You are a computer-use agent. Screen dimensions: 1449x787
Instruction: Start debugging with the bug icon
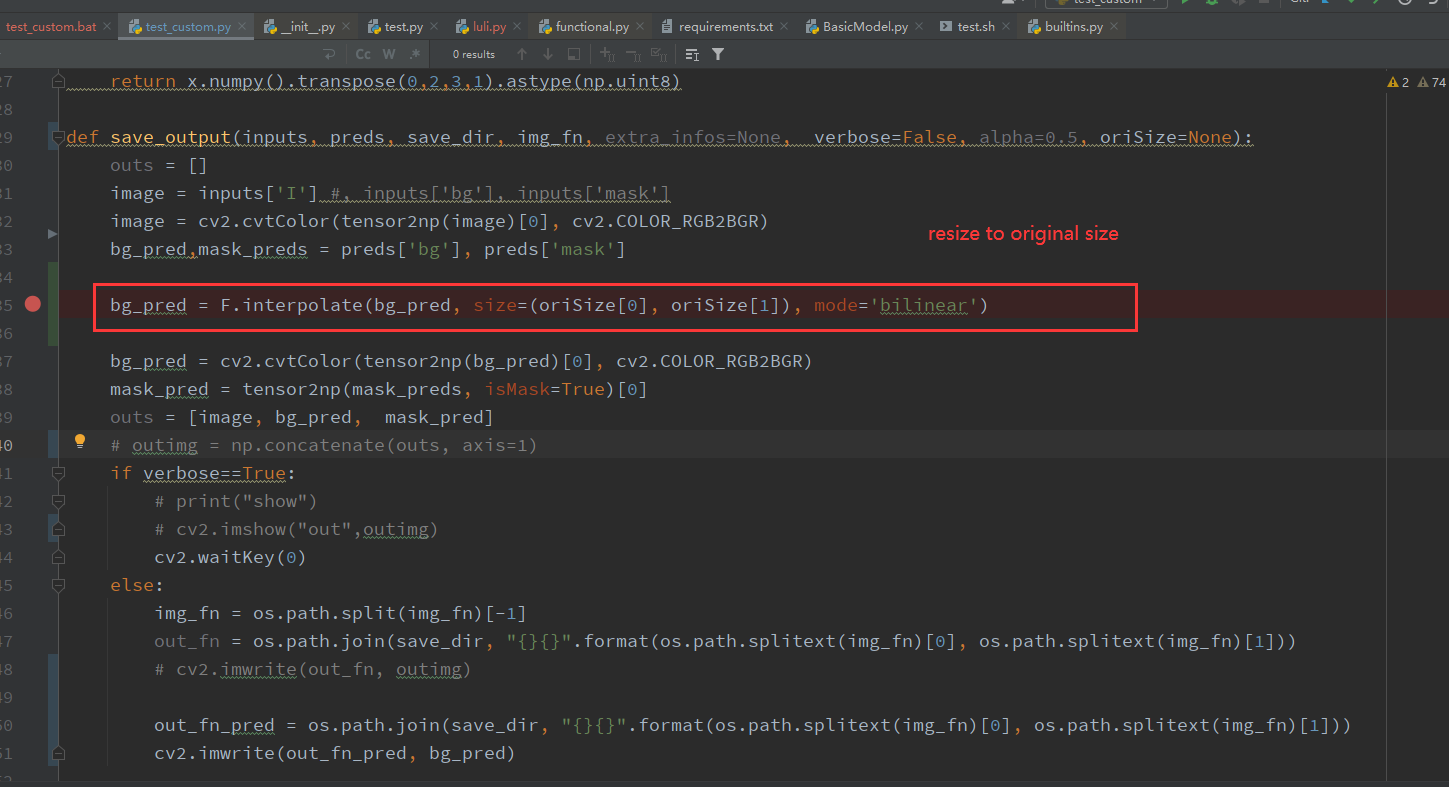1212,4
